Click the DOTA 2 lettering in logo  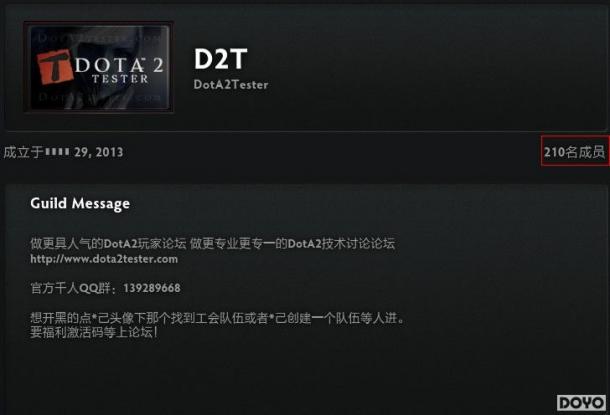coord(119,65)
